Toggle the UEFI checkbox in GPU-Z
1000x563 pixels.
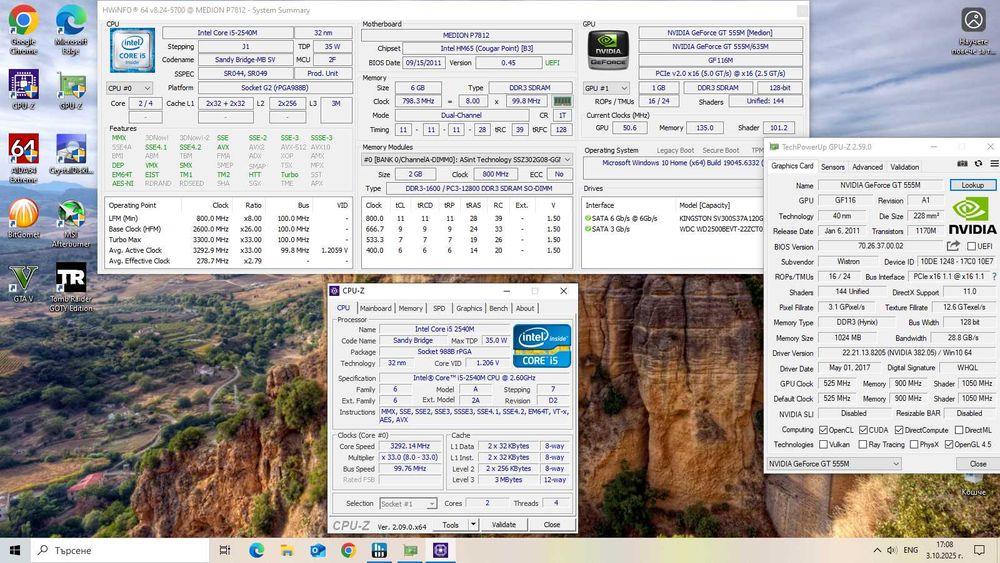click(x=971, y=246)
